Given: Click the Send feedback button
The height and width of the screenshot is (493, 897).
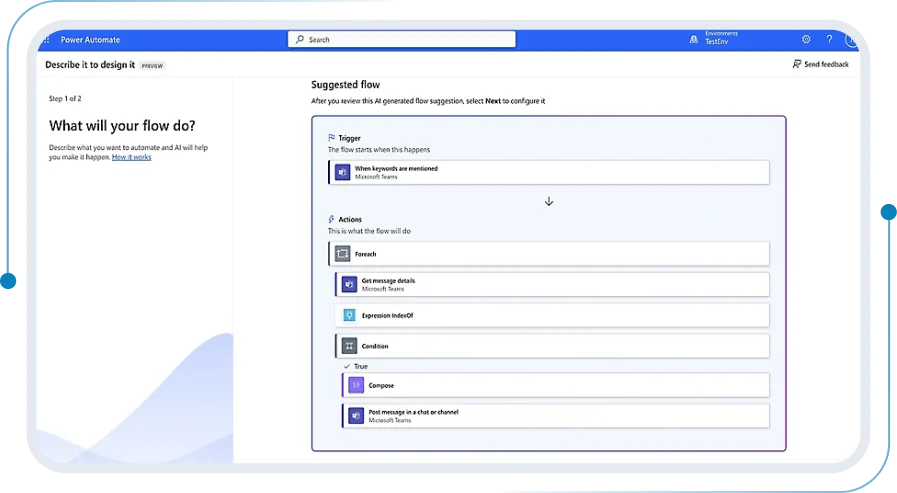Looking at the screenshot, I should [820, 64].
